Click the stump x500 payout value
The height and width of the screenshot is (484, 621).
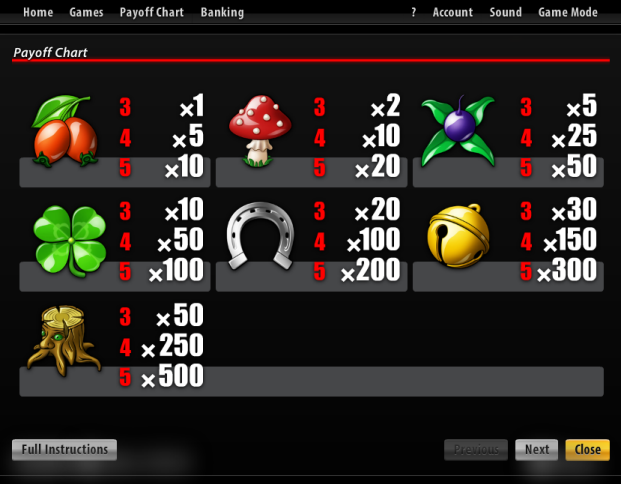[x=172, y=375]
